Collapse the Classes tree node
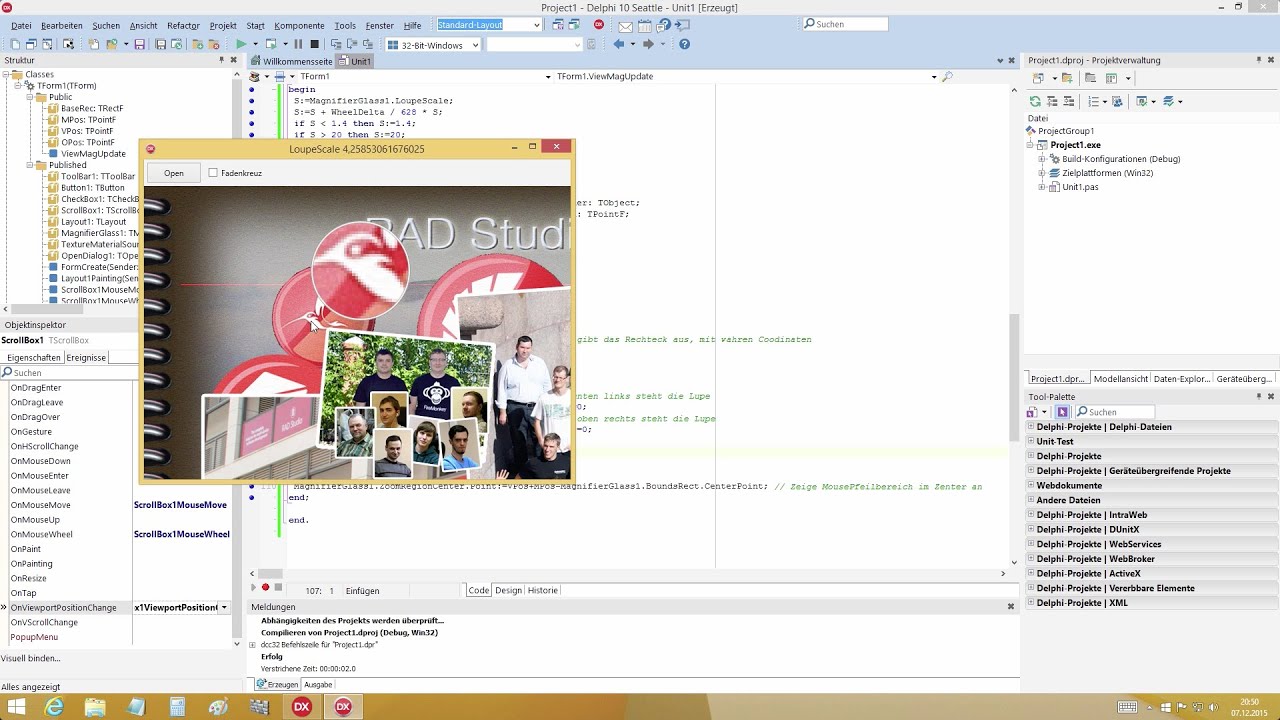 click(6, 75)
